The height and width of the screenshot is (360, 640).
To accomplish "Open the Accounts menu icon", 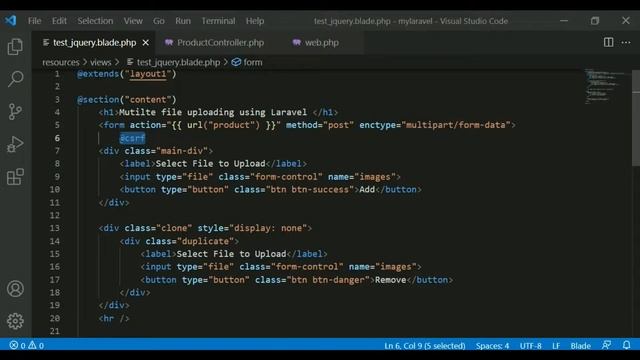I will (x=15, y=289).
